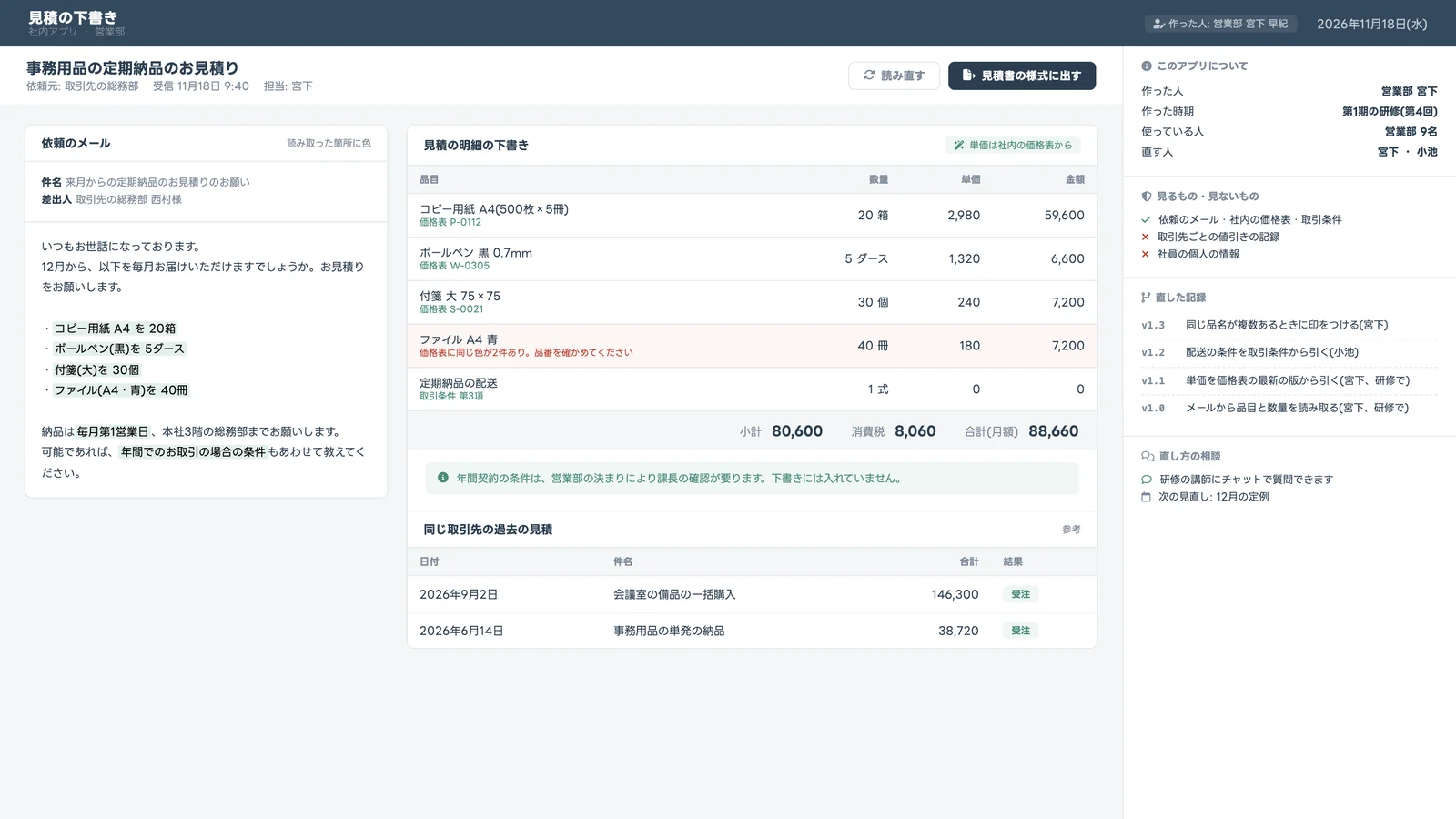1456x819 pixels.
Task: Click the chat bubbles icon beside 直し方の相談
Action: pos(1148,456)
